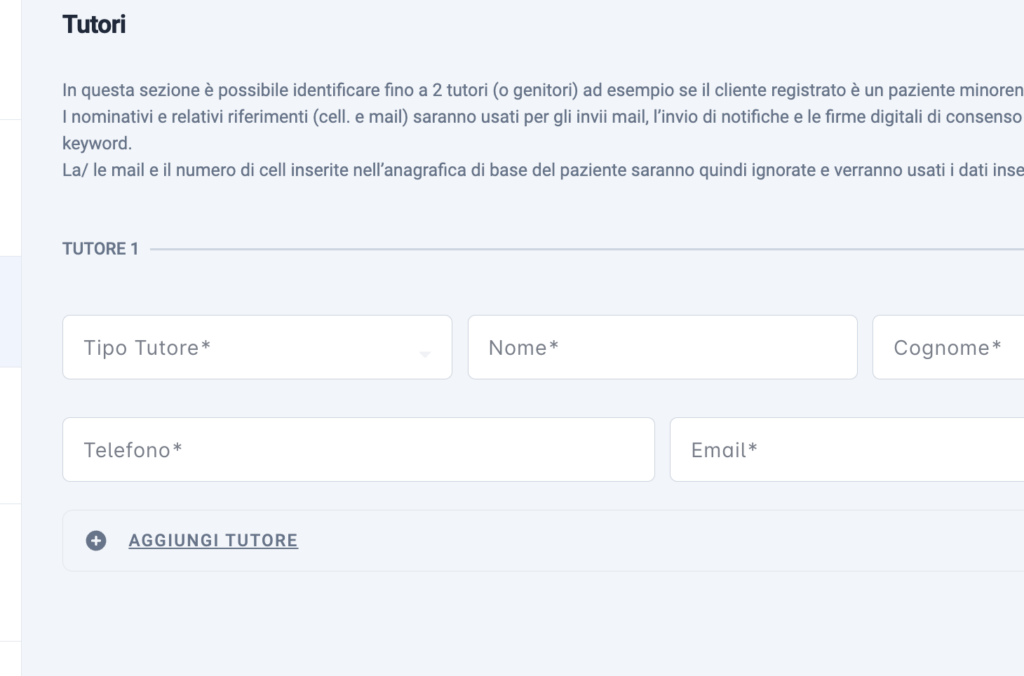Click the divider line next to TUTORE 1
This screenshot has height=676, width=1024.
point(587,249)
